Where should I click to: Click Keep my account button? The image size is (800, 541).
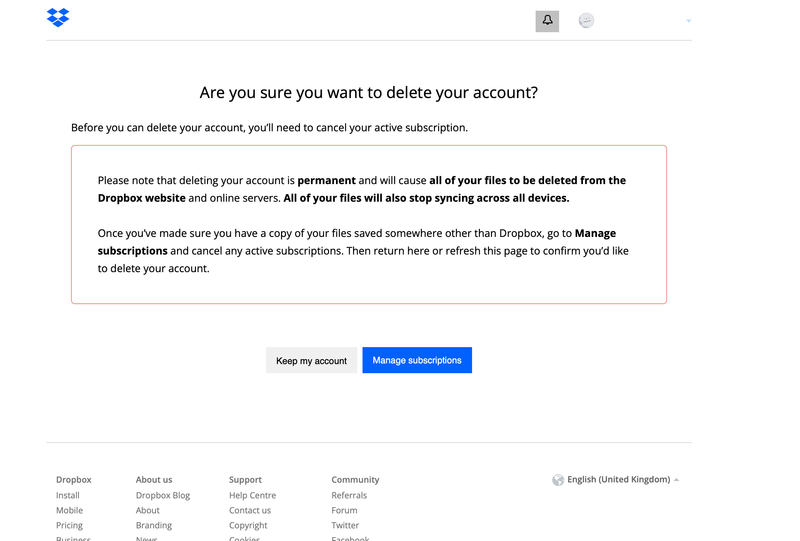point(311,361)
